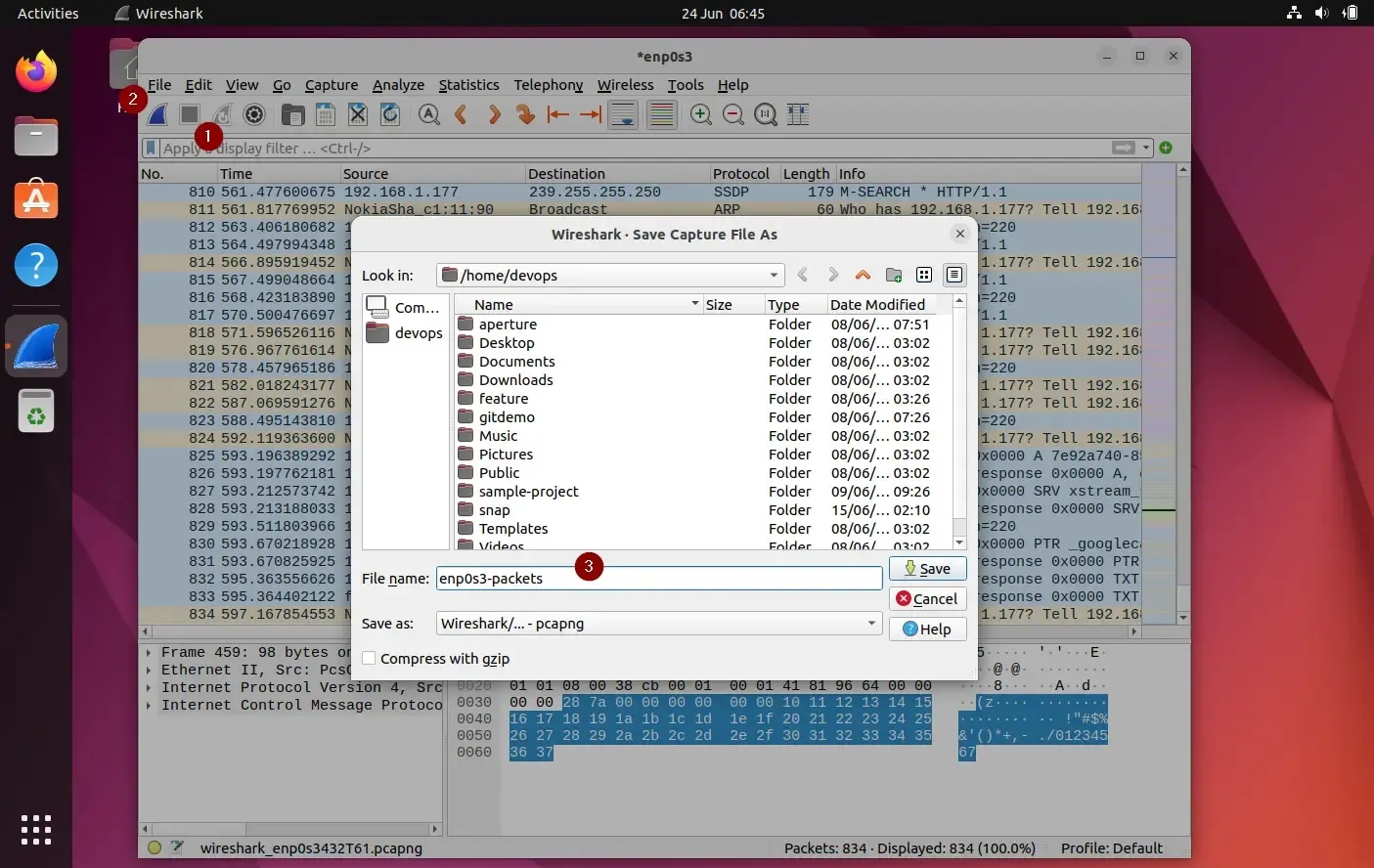Jump to the last packet arrow icon

point(590,114)
